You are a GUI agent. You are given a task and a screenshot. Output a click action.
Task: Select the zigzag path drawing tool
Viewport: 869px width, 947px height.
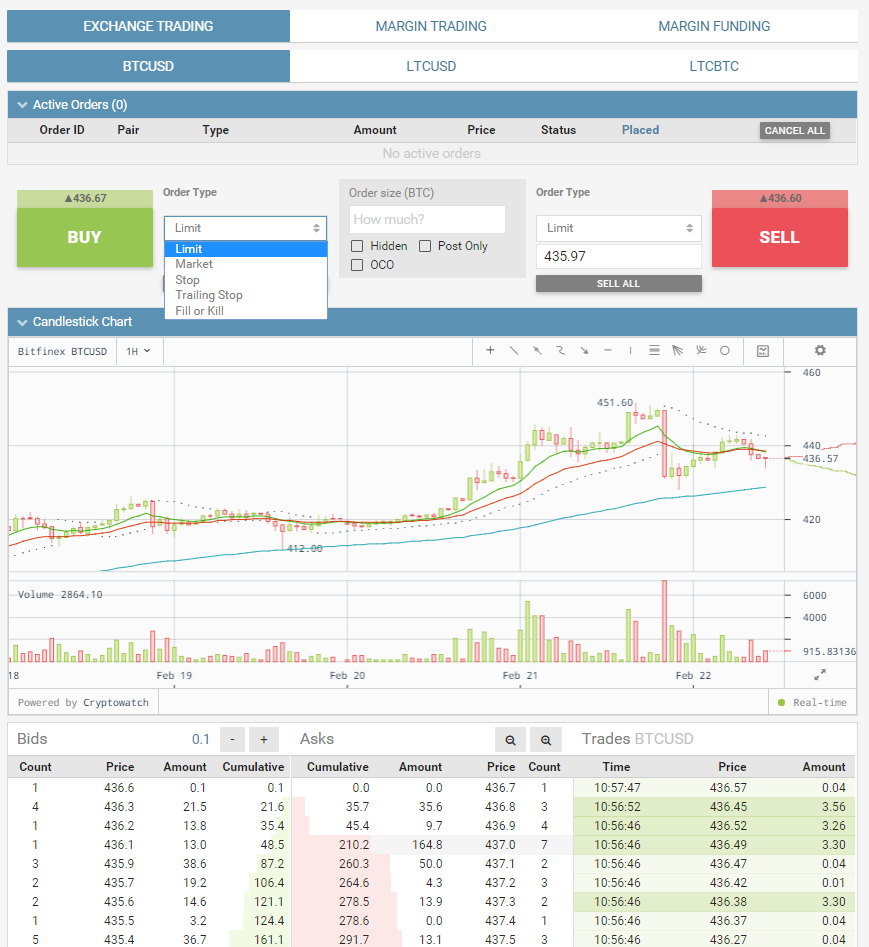click(x=560, y=350)
